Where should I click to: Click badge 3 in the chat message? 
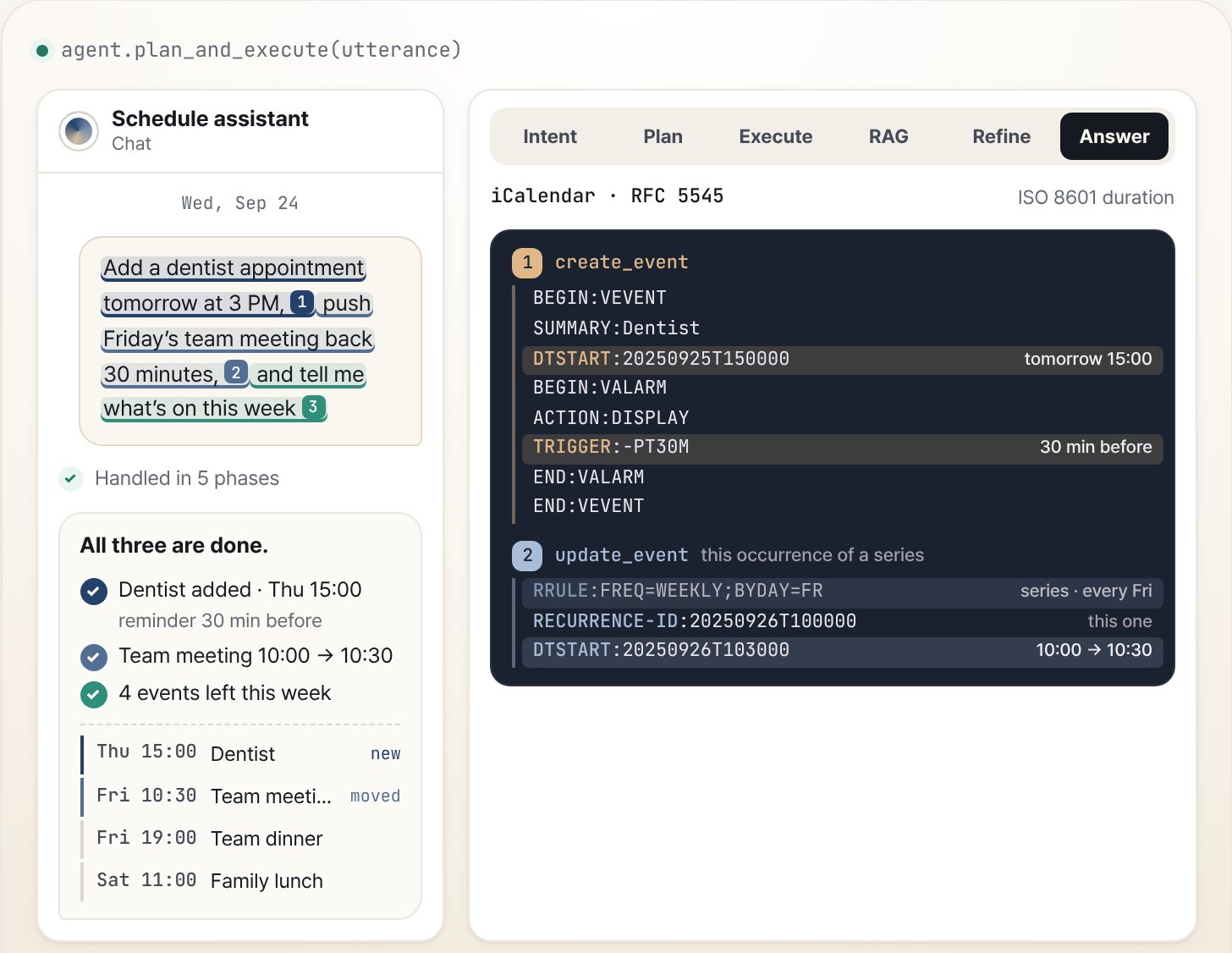(x=313, y=407)
